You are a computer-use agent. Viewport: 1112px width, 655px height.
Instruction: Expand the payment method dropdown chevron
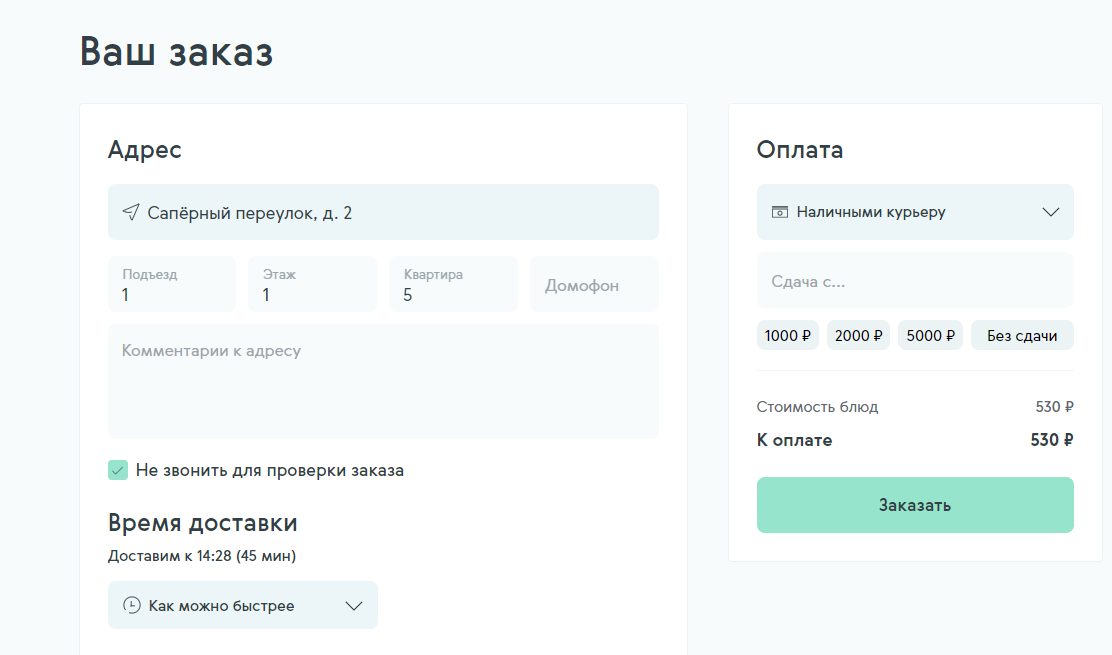(1050, 212)
